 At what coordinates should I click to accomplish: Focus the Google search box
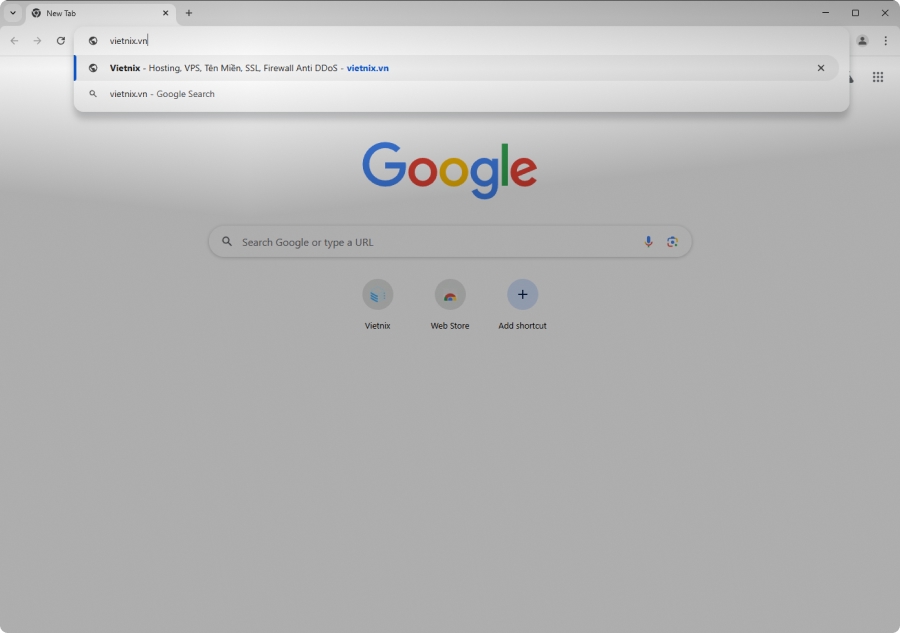point(430,242)
